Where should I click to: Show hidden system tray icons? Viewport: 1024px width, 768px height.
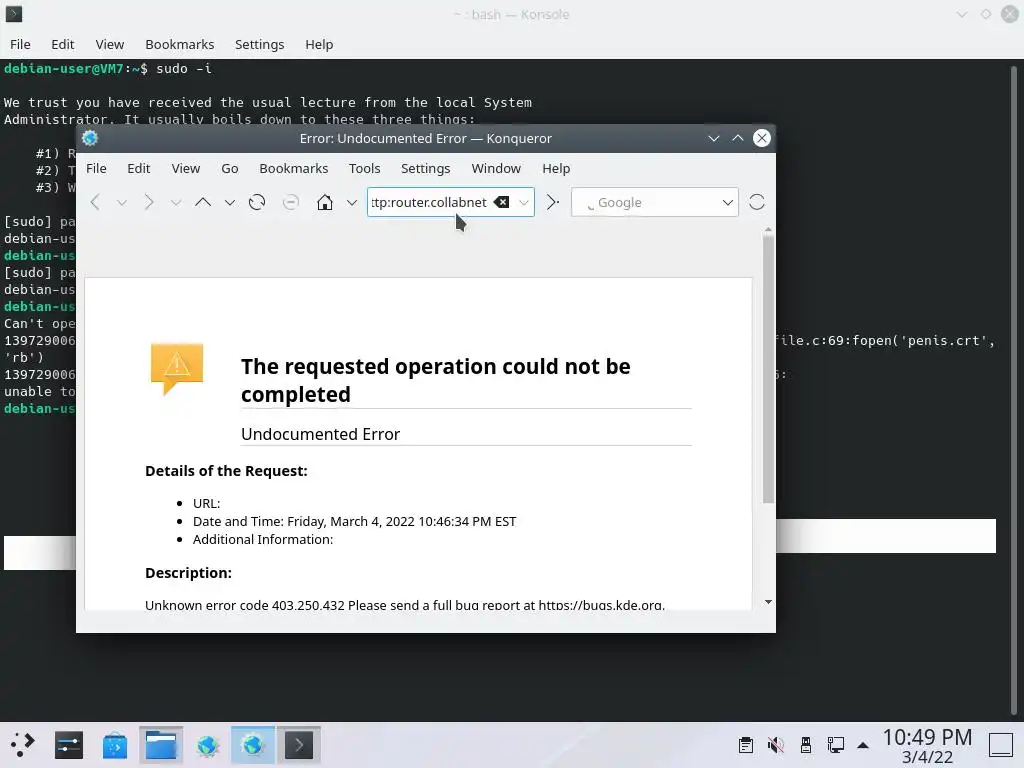pyautogui.click(x=863, y=745)
